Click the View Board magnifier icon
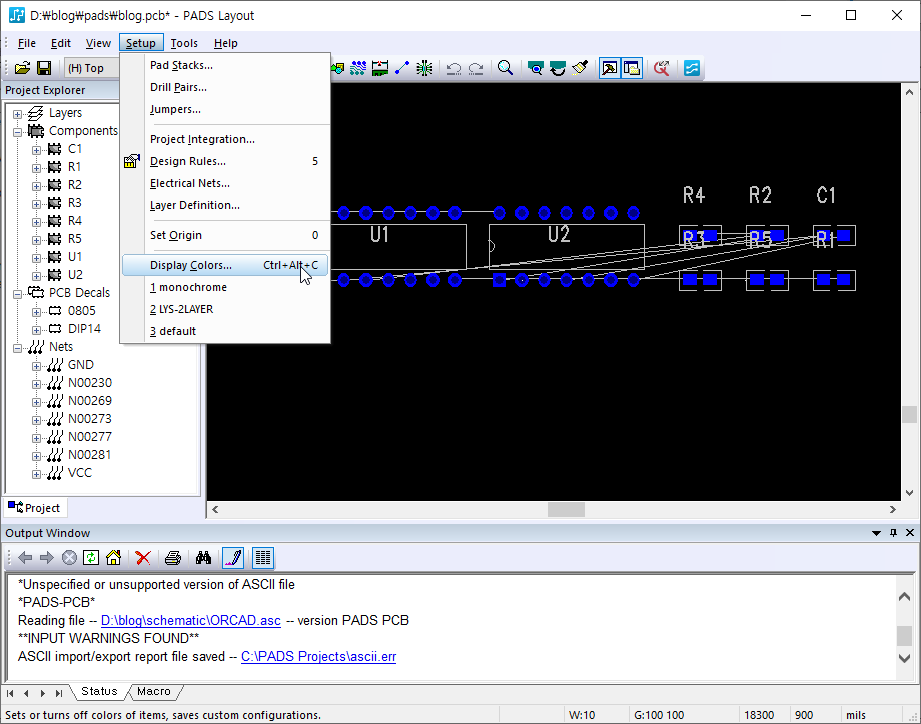The image size is (921, 724). [536, 68]
